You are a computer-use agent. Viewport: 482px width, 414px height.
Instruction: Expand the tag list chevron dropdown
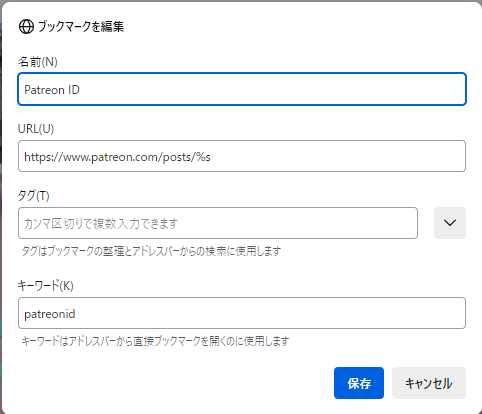450,223
